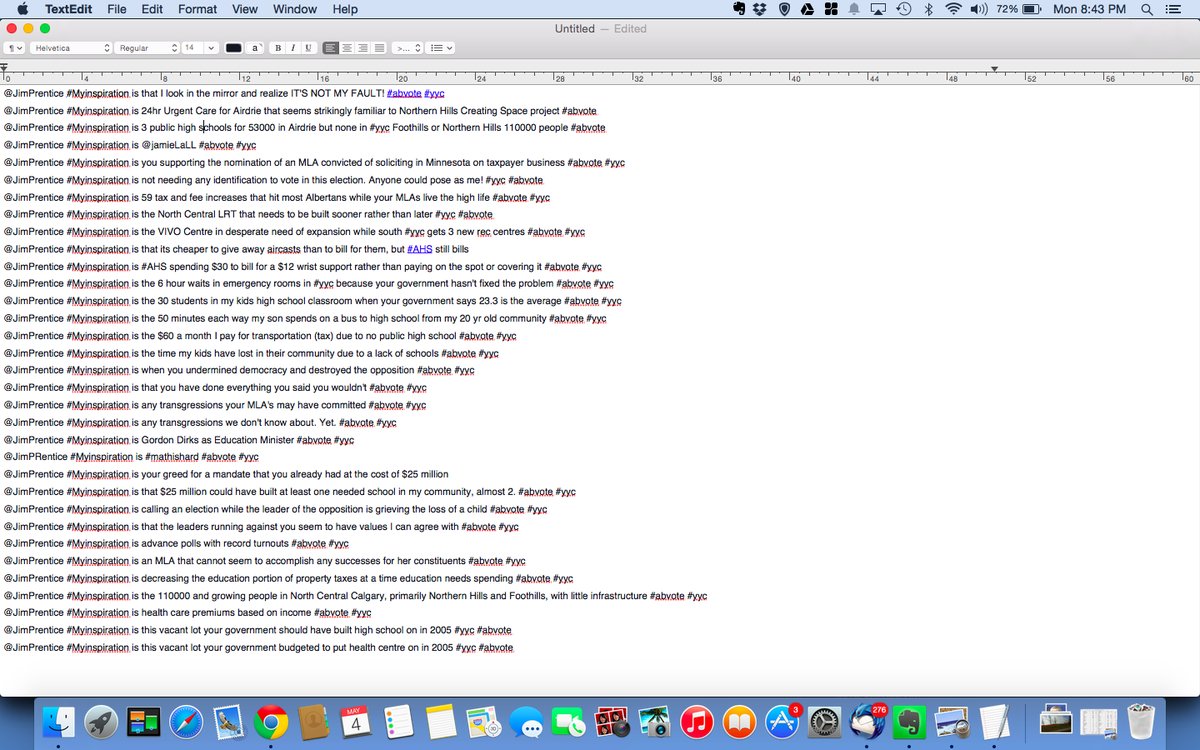The height and width of the screenshot is (750, 1200).
Task: Click the font size field showing 14
Action: point(192,48)
